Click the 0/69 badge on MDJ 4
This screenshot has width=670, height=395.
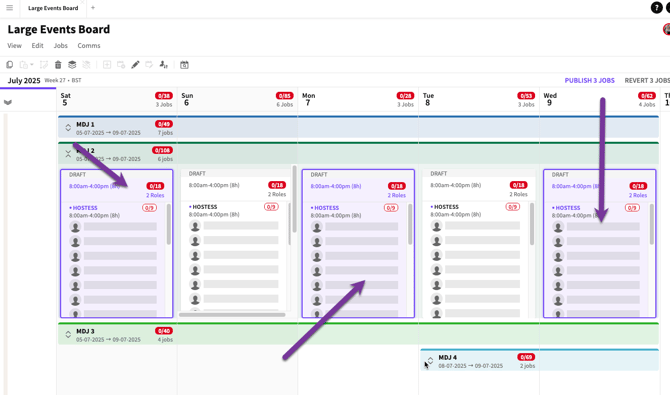tap(526, 357)
